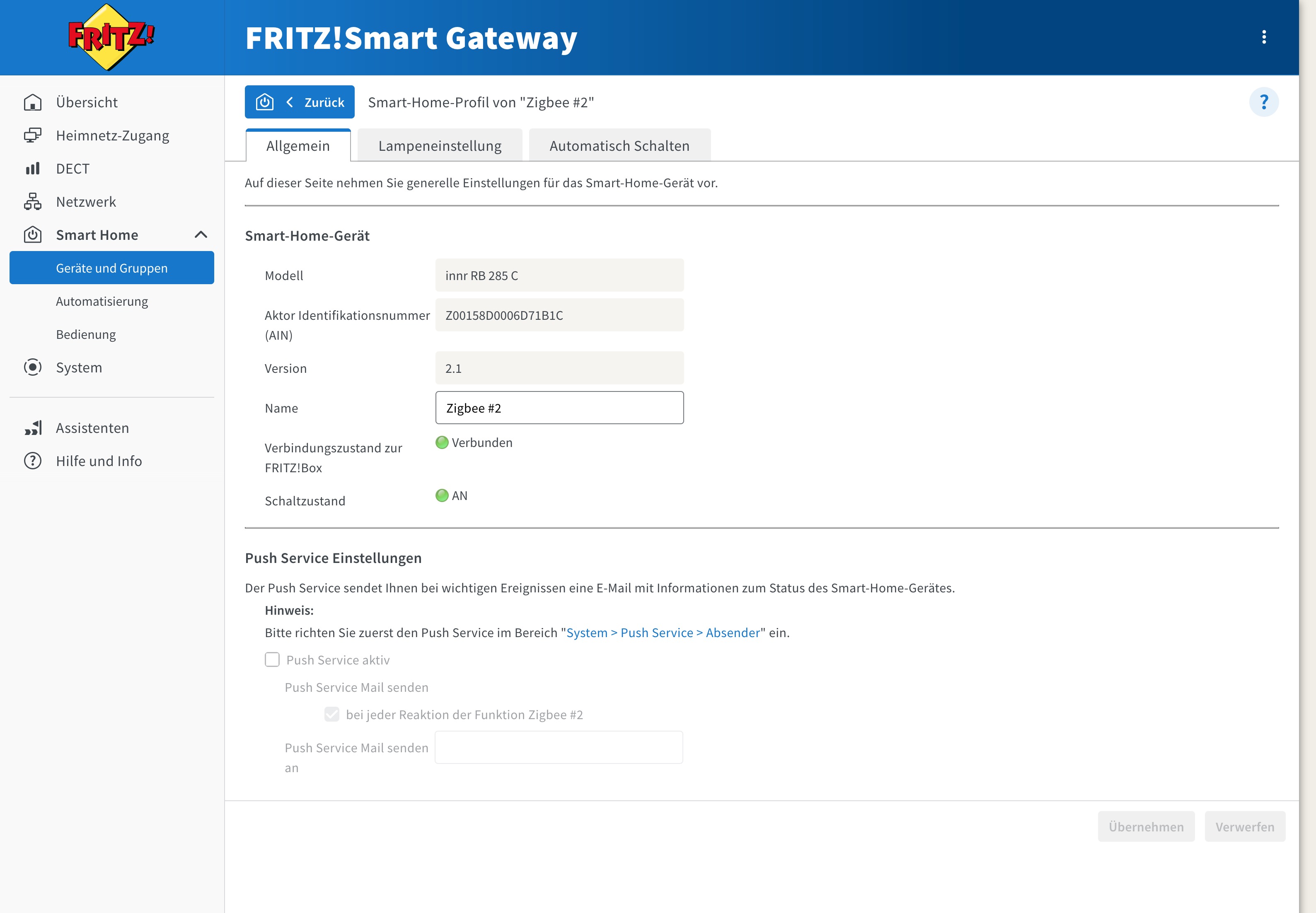
Task: Click the blue question mark help icon
Action: click(1263, 102)
